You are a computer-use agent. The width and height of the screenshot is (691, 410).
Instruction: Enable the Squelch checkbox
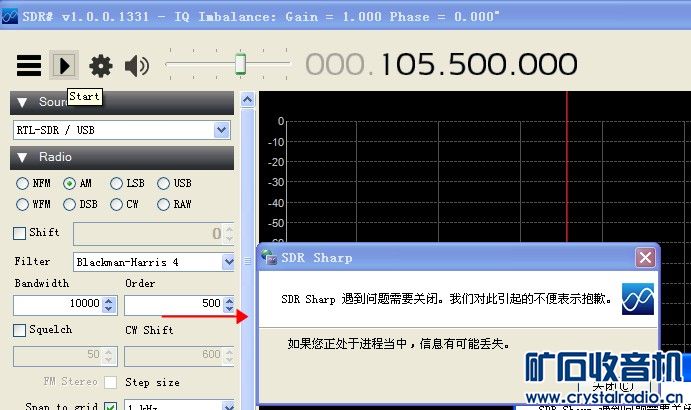19,330
